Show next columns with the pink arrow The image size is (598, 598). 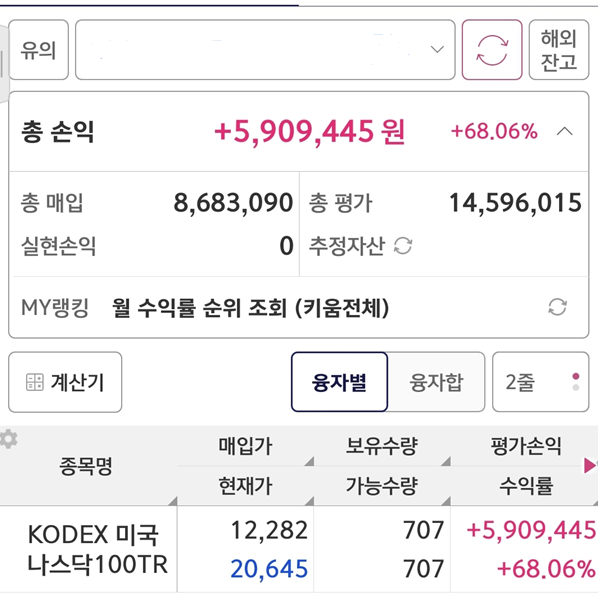click(x=590, y=465)
